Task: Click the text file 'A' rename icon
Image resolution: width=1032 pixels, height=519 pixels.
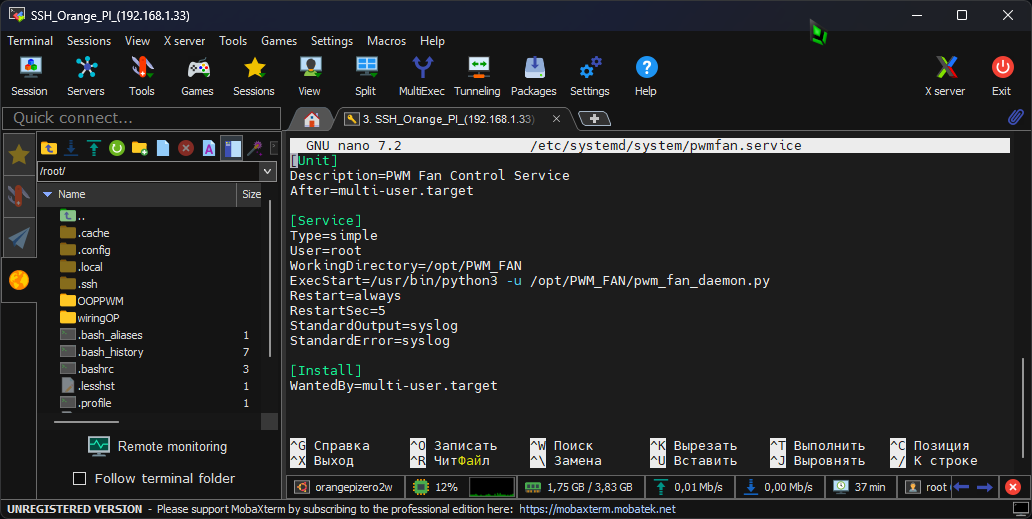Action: click(209, 149)
